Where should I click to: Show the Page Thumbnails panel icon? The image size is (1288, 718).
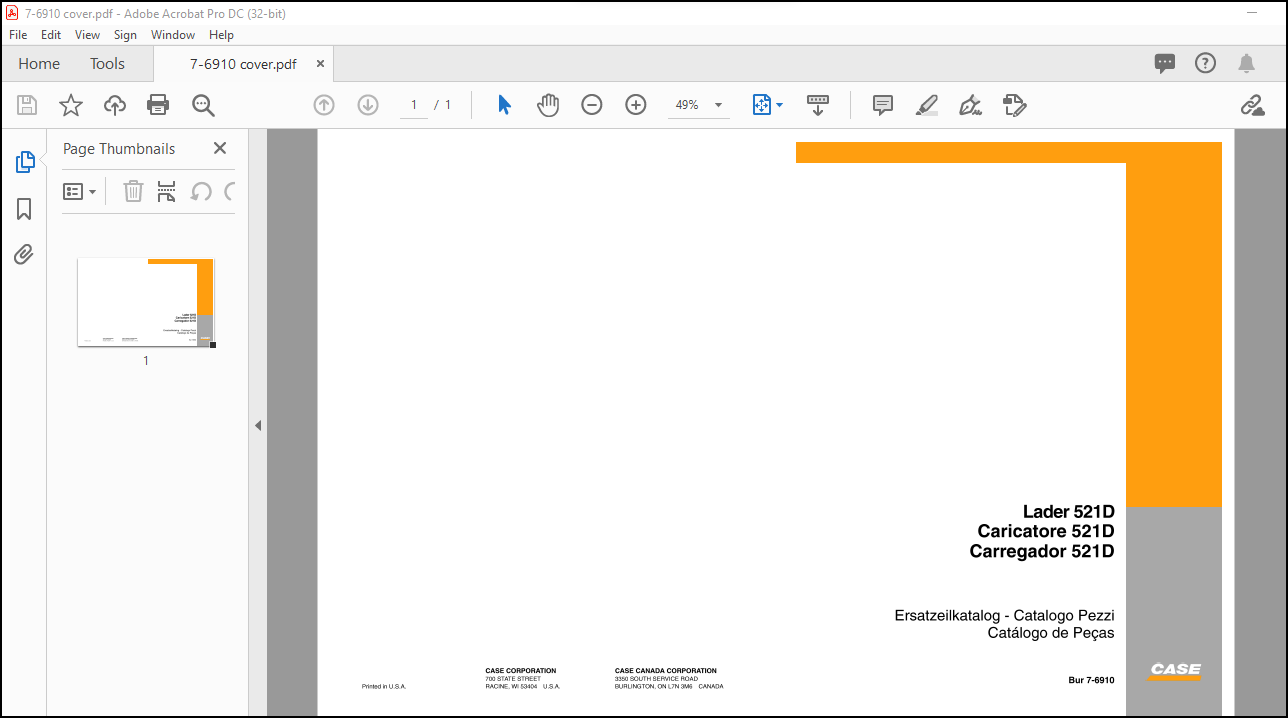(25, 162)
